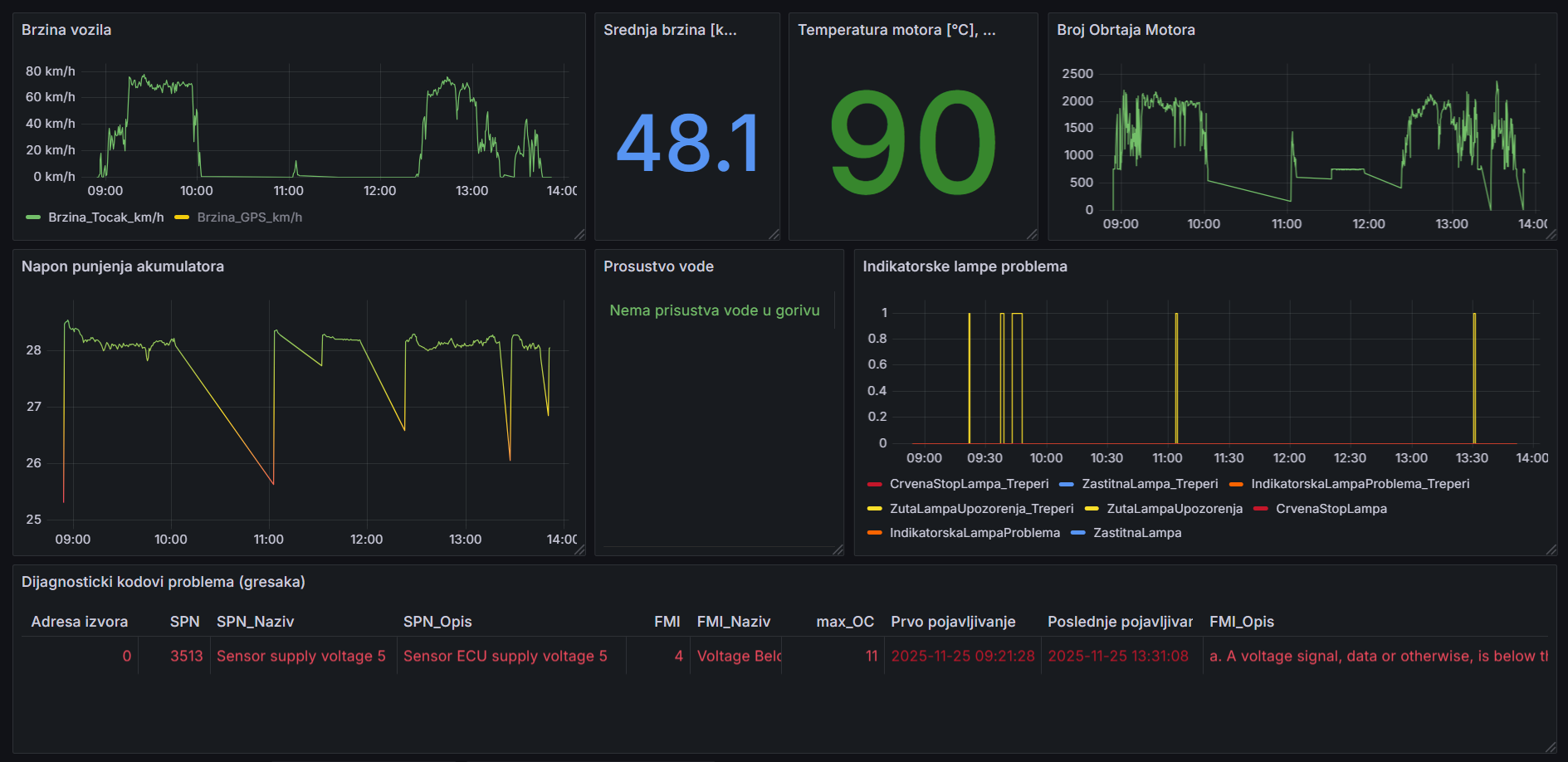Screen dimensions: 1568x762
Task: Toggle ZastitnaLampa_Treperi legend entry
Action: (1150, 484)
